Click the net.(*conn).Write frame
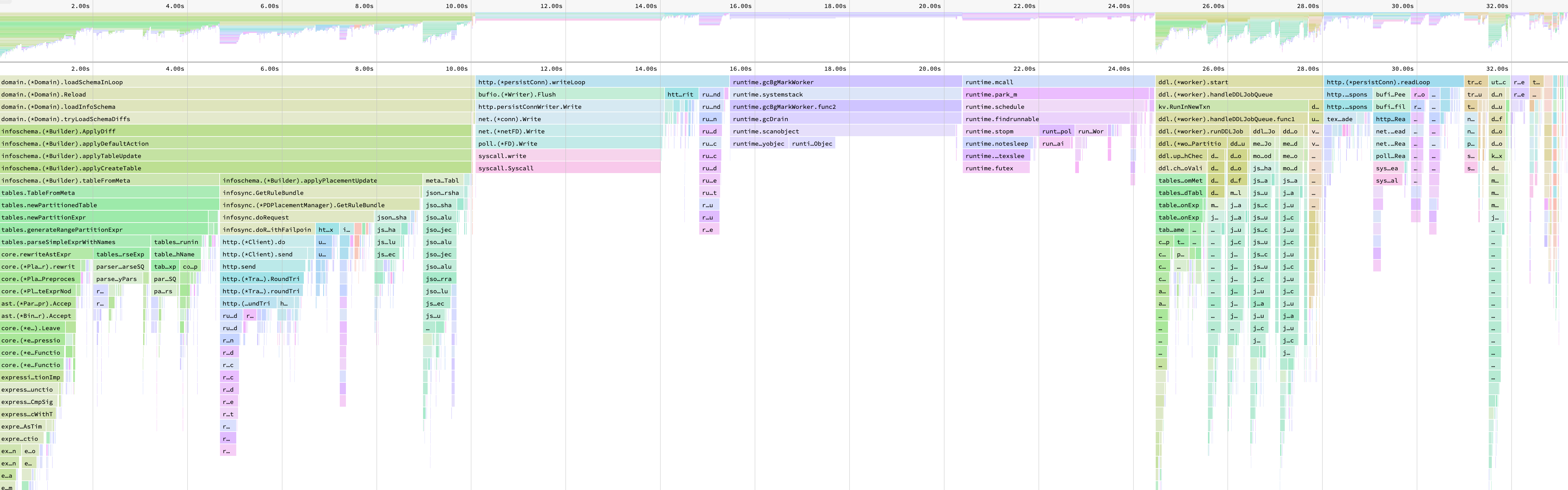This screenshot has height=490, width=1568. click(569, 119)
